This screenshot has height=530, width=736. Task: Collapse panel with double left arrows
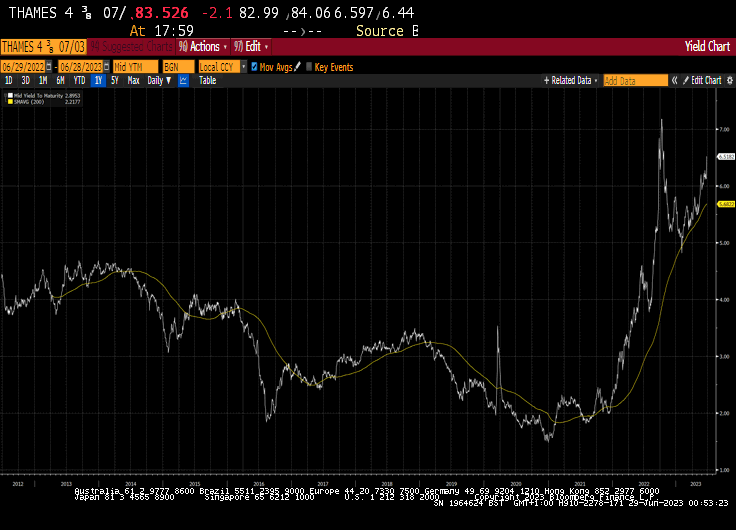pos(674,81)
